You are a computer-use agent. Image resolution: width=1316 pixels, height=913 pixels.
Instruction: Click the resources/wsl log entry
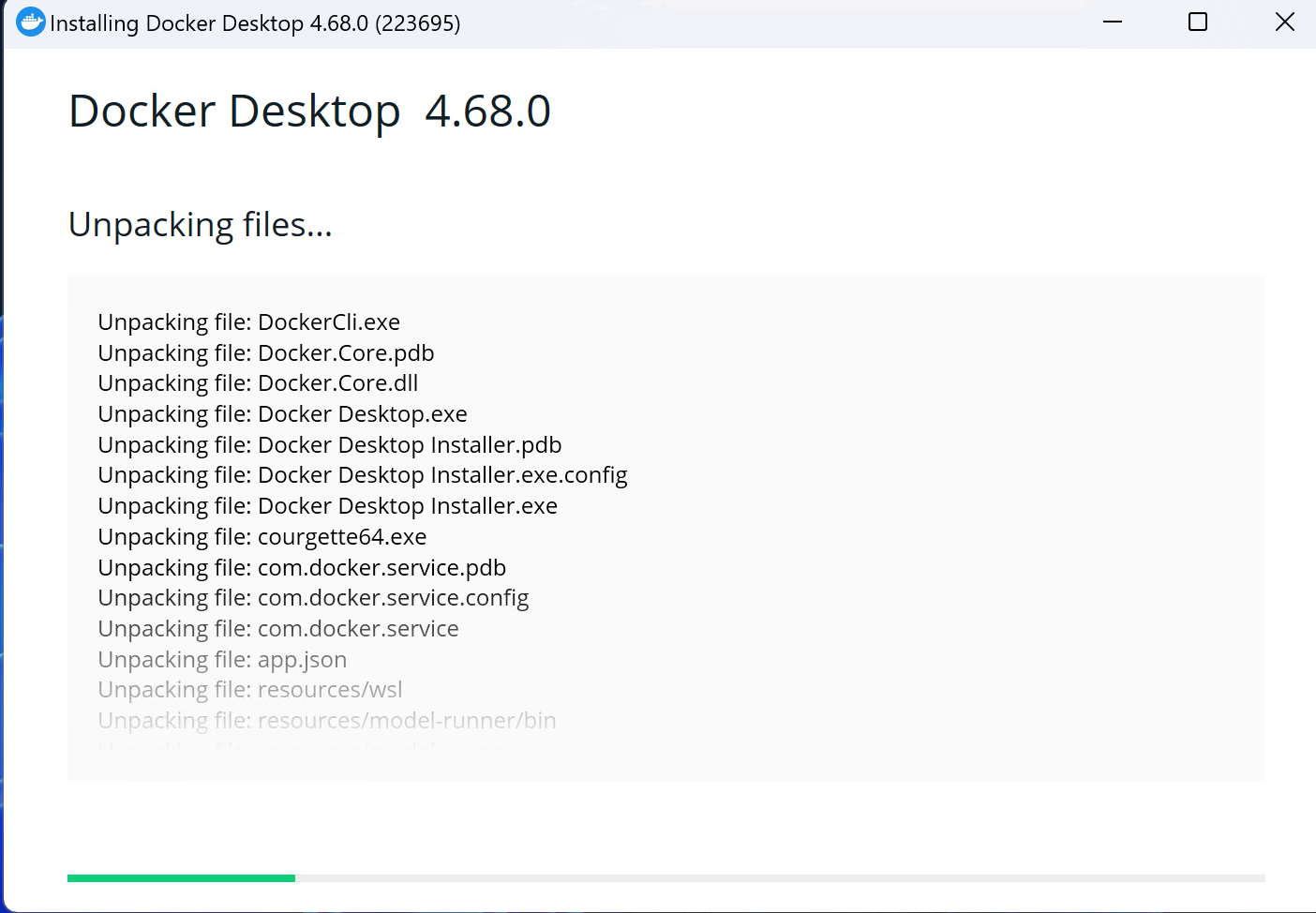[250, 690]
